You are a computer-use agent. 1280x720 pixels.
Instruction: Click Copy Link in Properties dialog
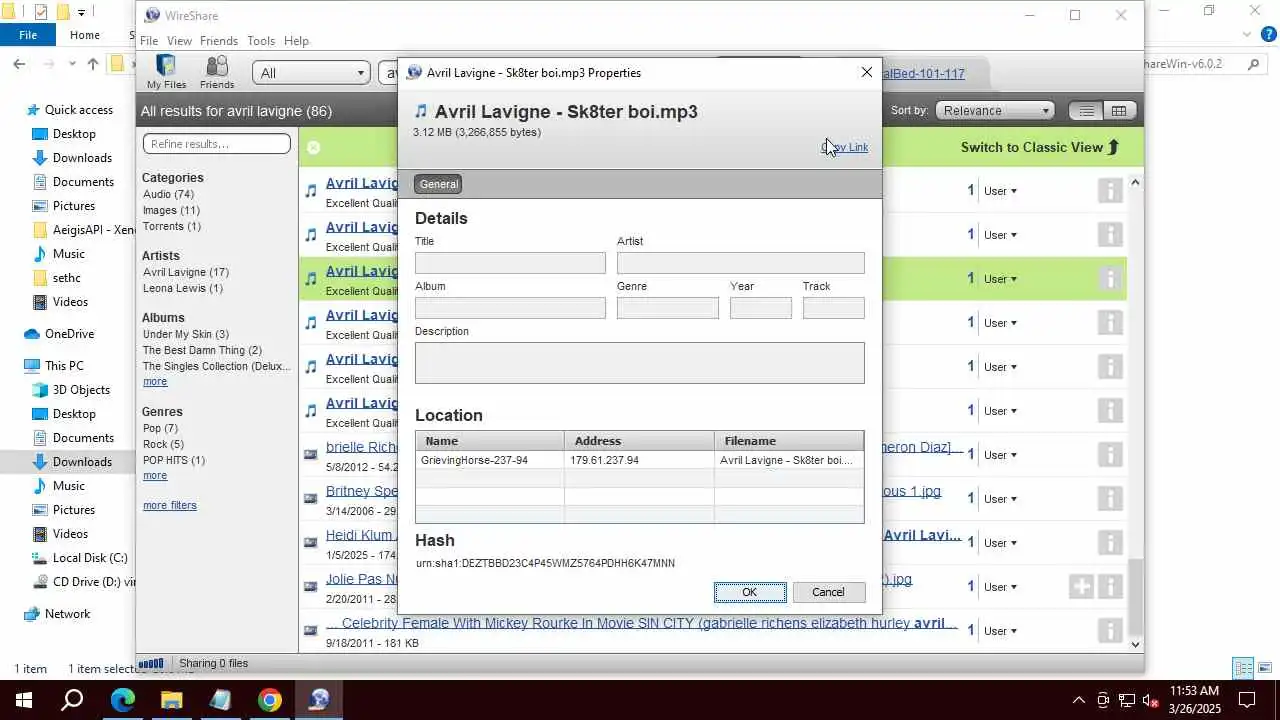click(x=844, y=147)
